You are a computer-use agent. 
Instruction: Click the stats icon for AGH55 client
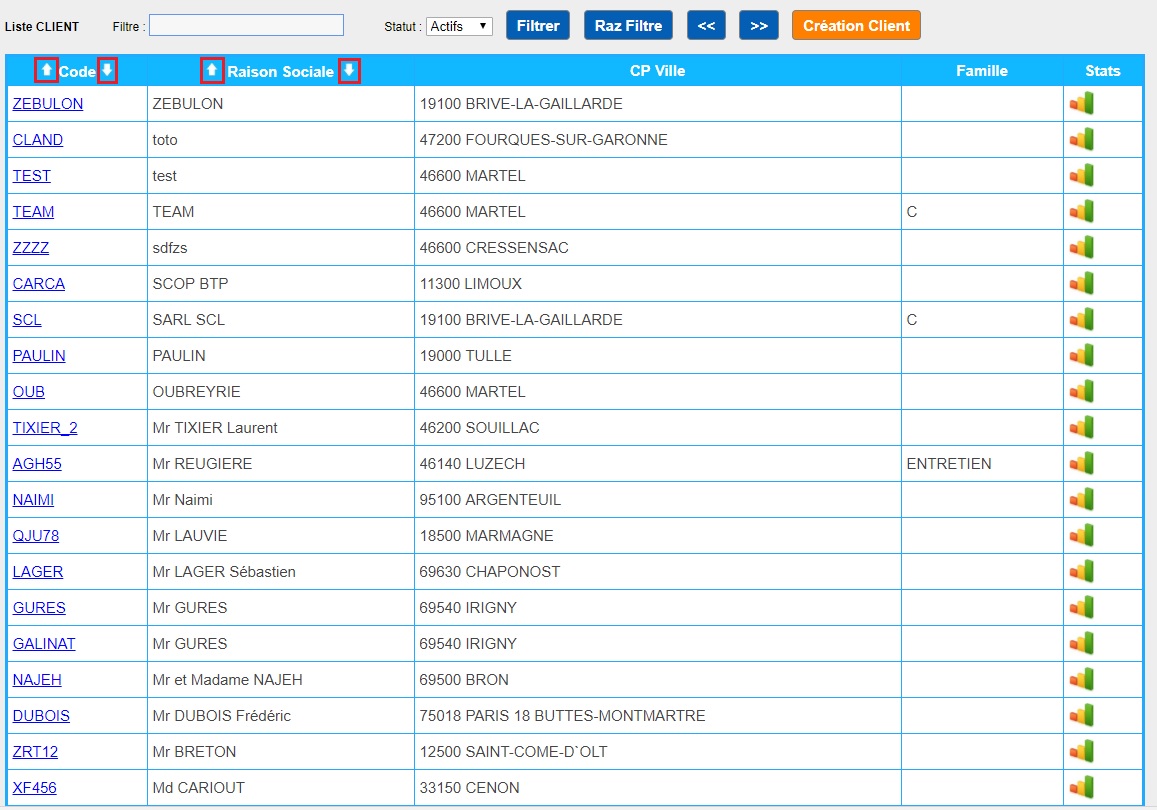[x=1081, y=464]
